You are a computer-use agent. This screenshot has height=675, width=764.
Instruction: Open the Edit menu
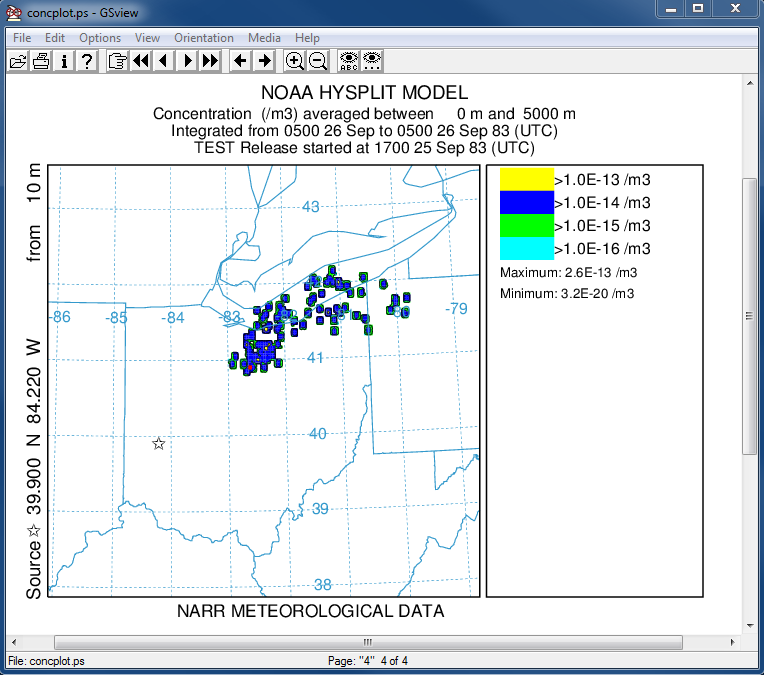(55, 38)
